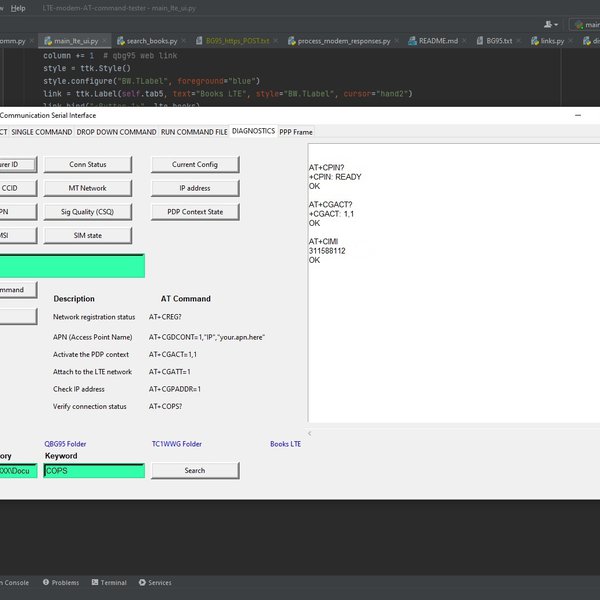Click the AT+CGDCONT APN command text
The height and width of the screenshot is (600, 600).
(x=207, y=337)
